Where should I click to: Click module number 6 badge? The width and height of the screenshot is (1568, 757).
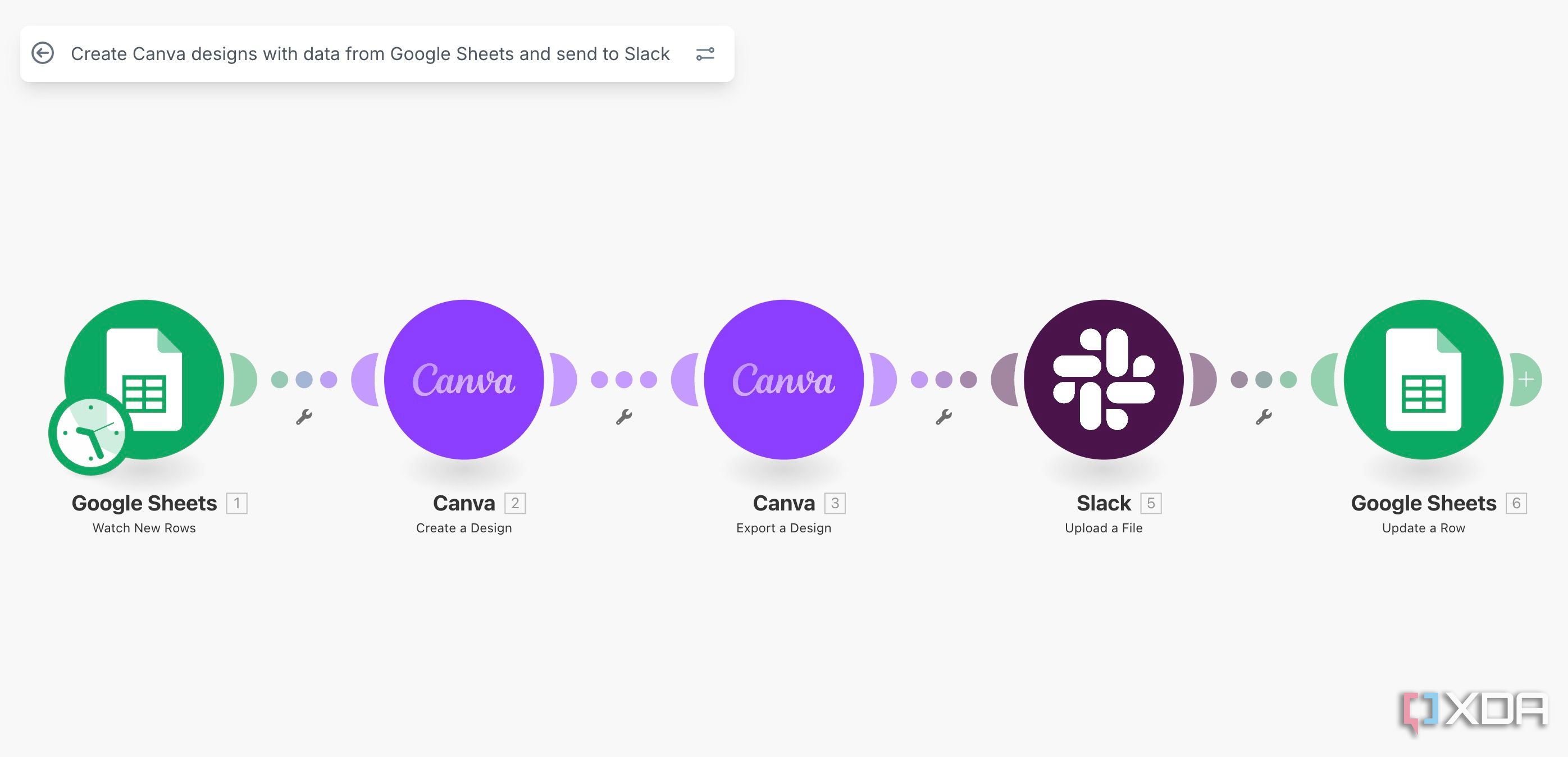click(x=1516, y=503)
